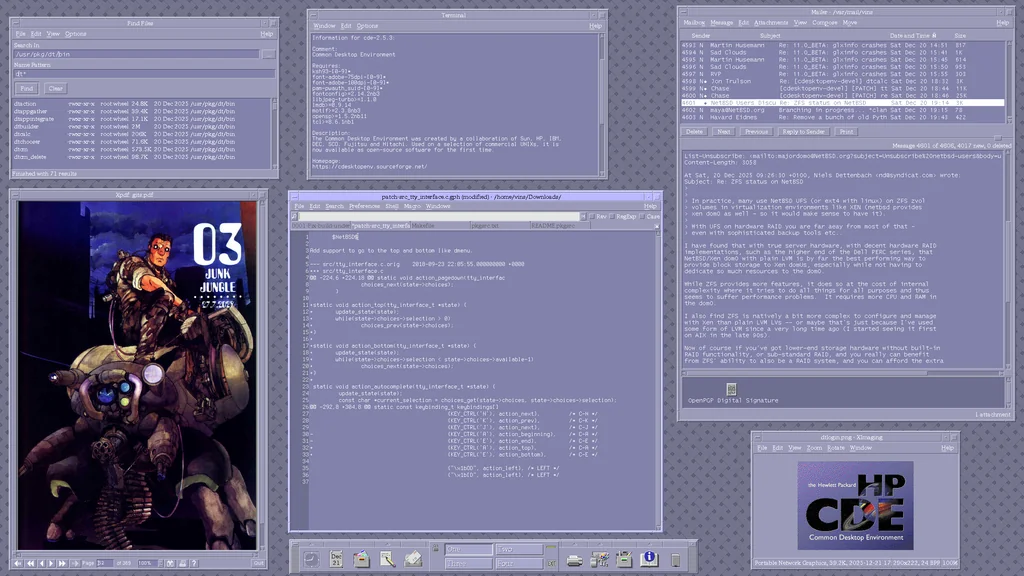Image resolution: width=1024 pixels, height=576 pixels.
Task: Switch to workspace Two
Action: coord(520,550)
